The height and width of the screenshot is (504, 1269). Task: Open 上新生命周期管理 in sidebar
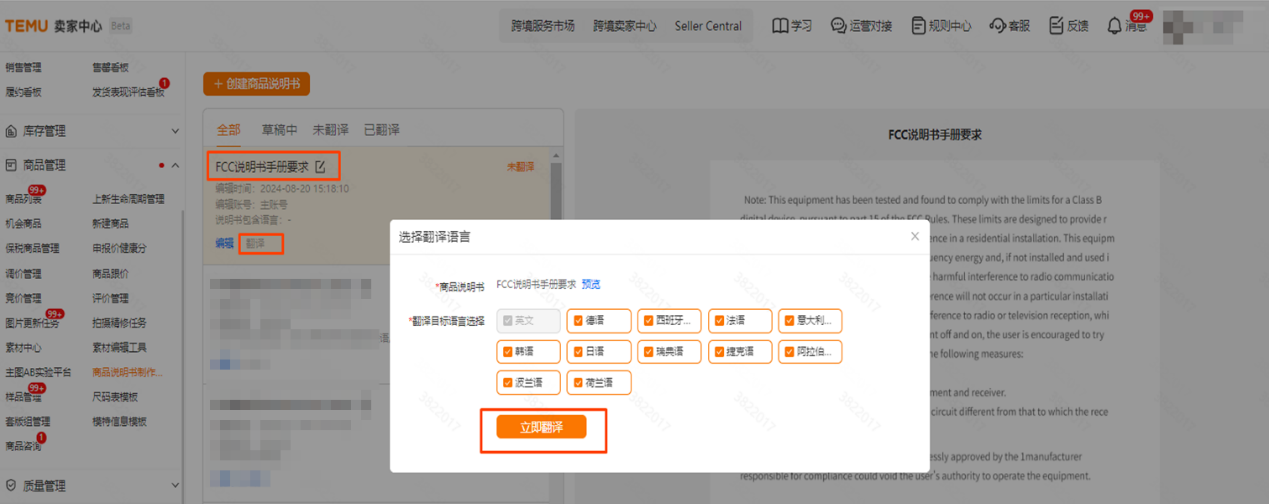click(x=128, y=199)
